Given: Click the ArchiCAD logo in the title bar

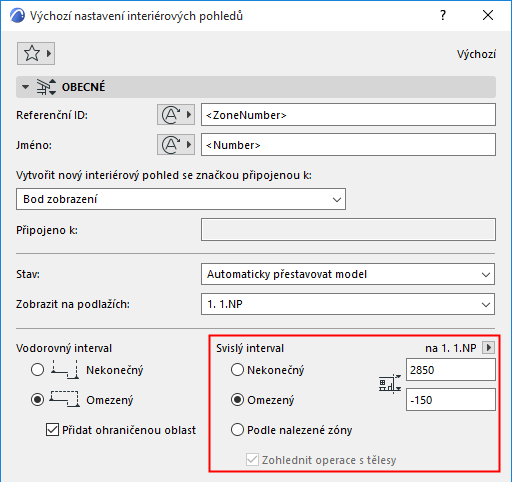Looking at the screenshot, I should click(17, 16).
